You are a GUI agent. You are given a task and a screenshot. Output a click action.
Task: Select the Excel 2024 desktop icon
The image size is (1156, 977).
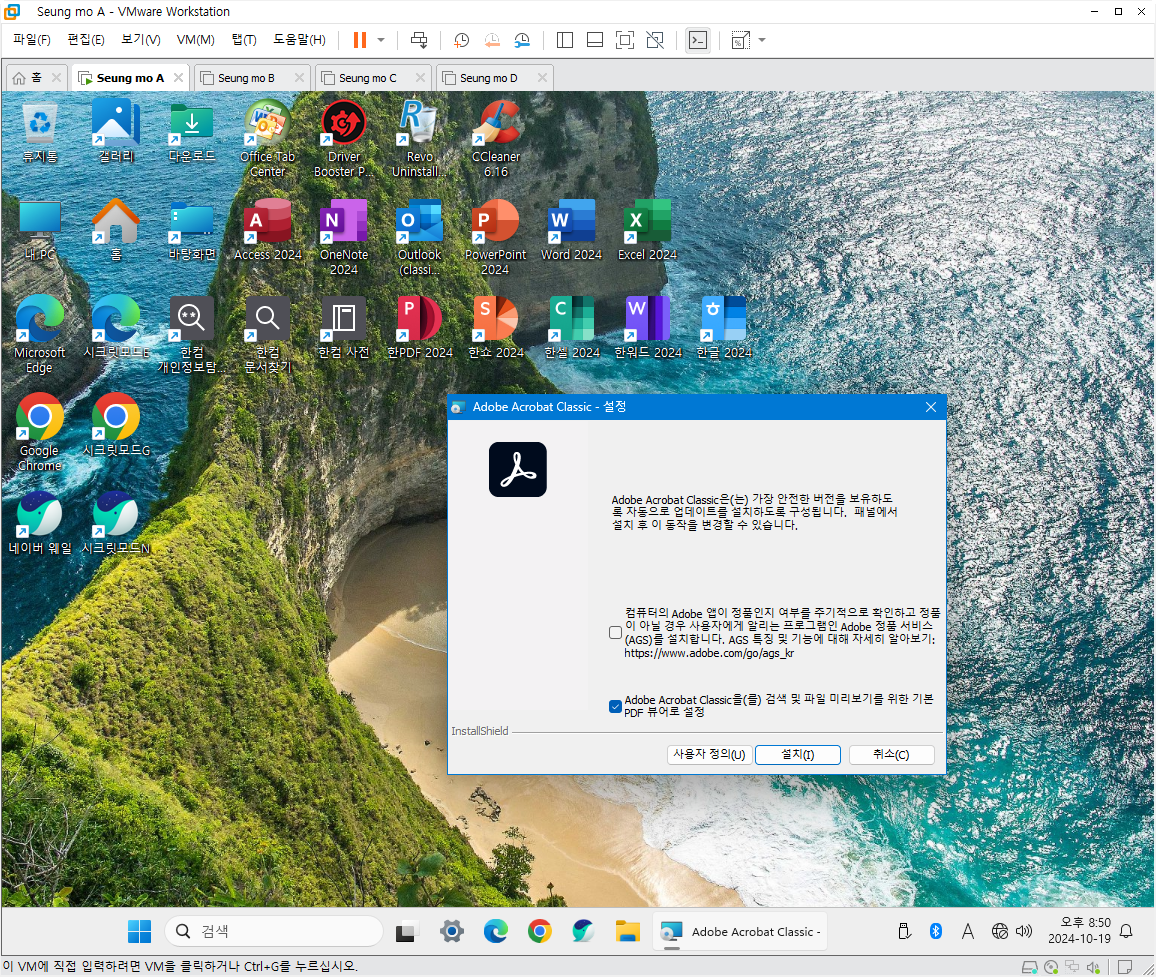tap(647, 231)
